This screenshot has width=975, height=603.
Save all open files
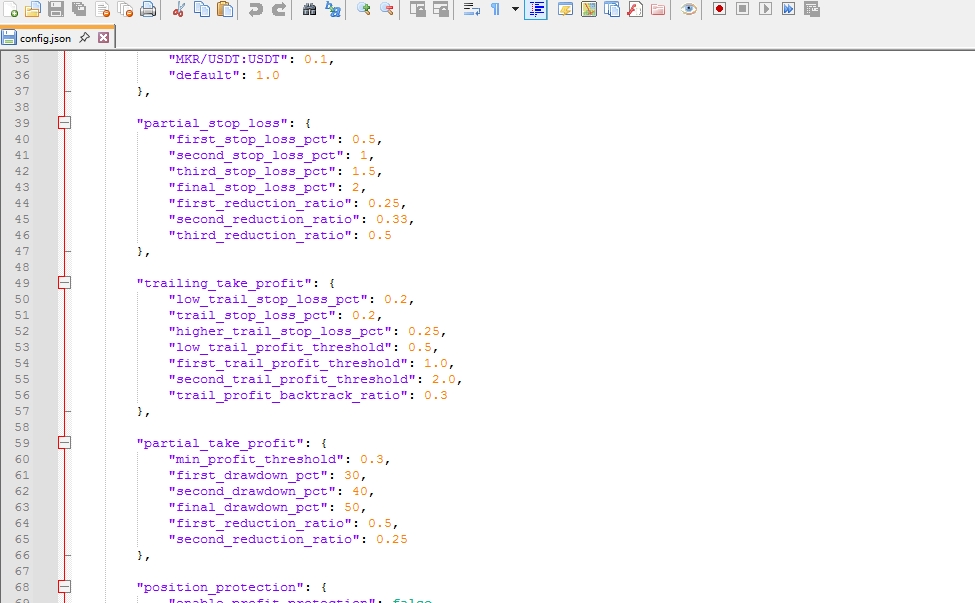point(79,9)
